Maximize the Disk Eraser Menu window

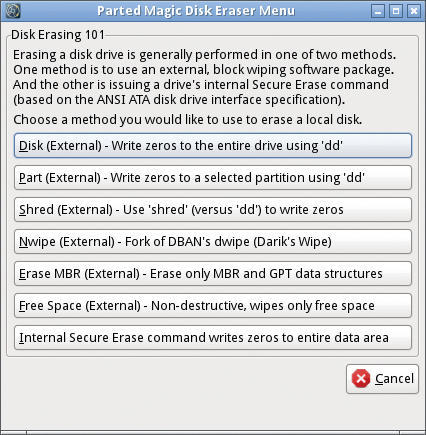click(x=396, y=11)
